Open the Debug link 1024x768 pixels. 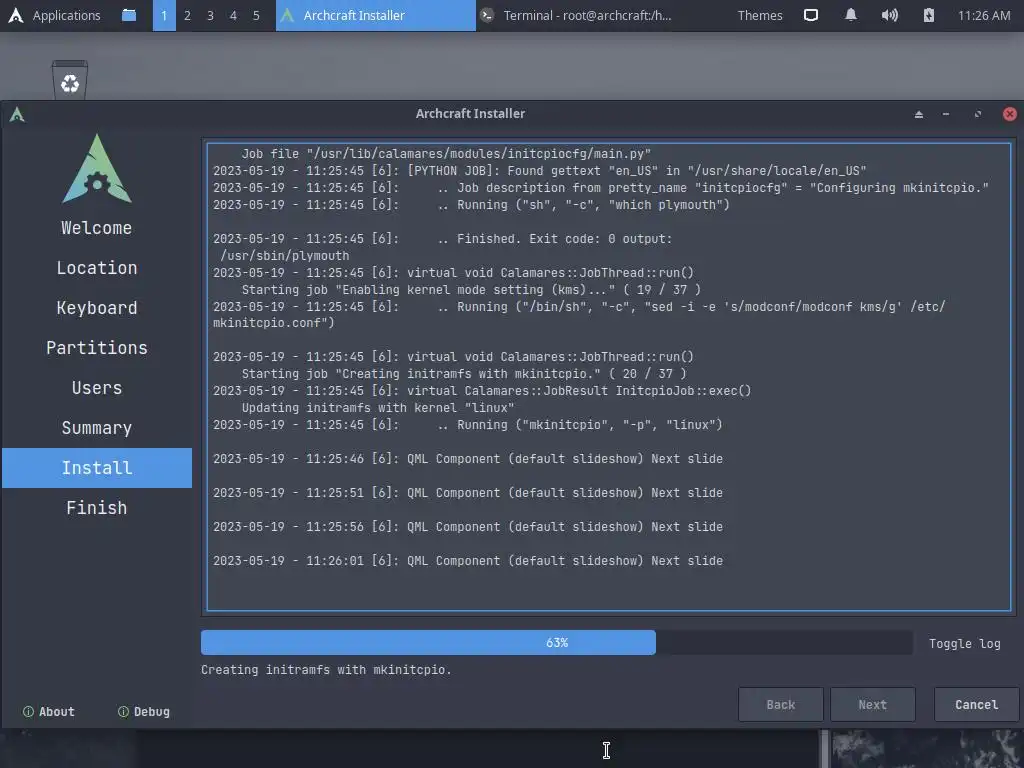[144, 712]
